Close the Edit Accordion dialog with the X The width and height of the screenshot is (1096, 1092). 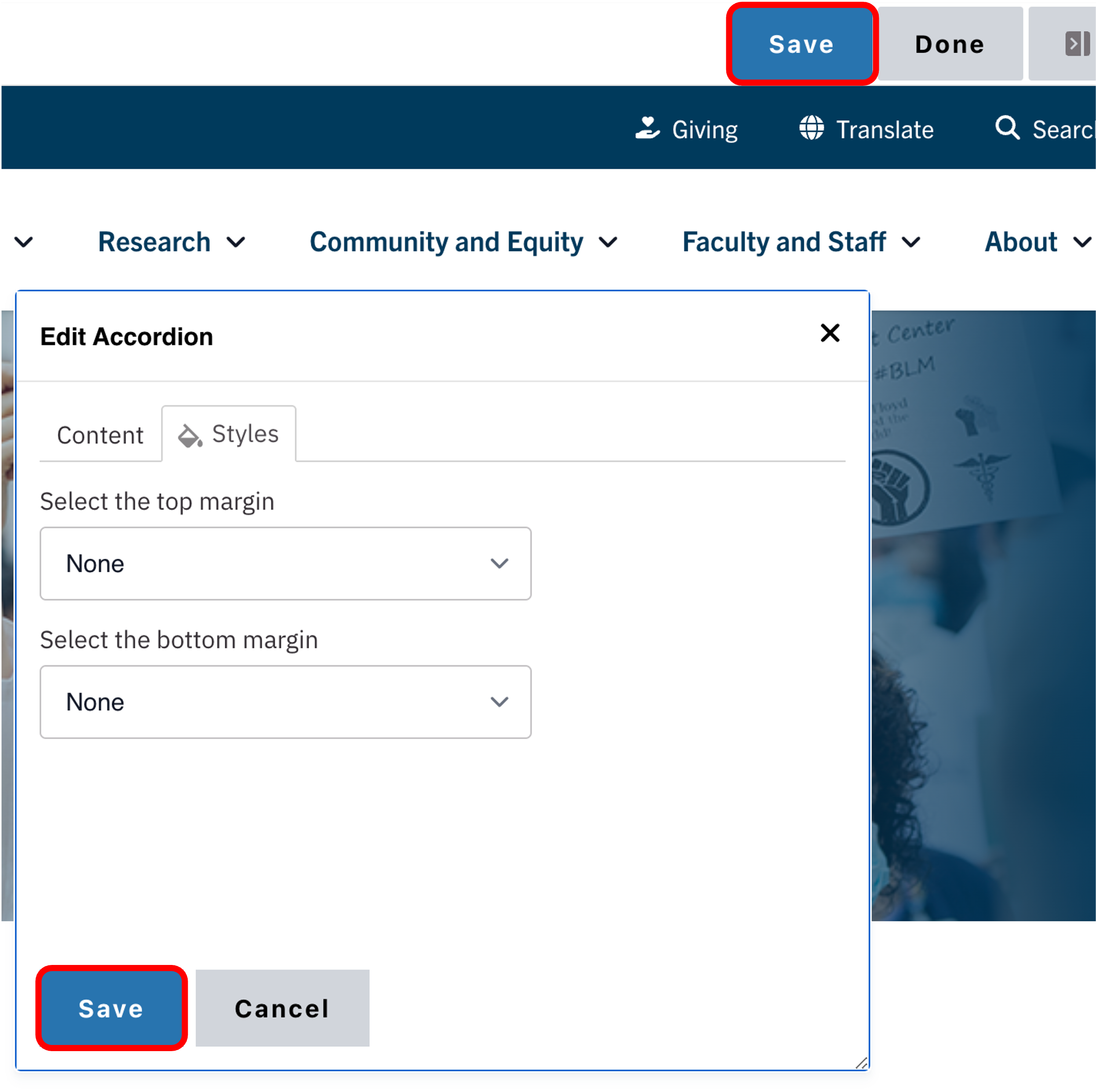pos(830,334)
